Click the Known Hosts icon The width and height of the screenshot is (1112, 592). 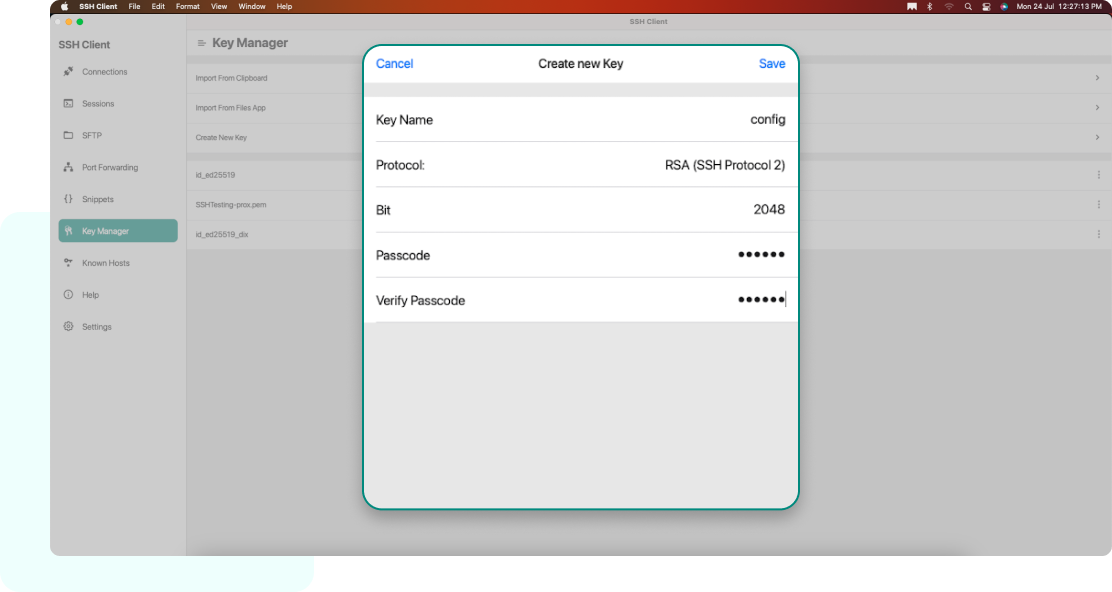tap(68, 263)
